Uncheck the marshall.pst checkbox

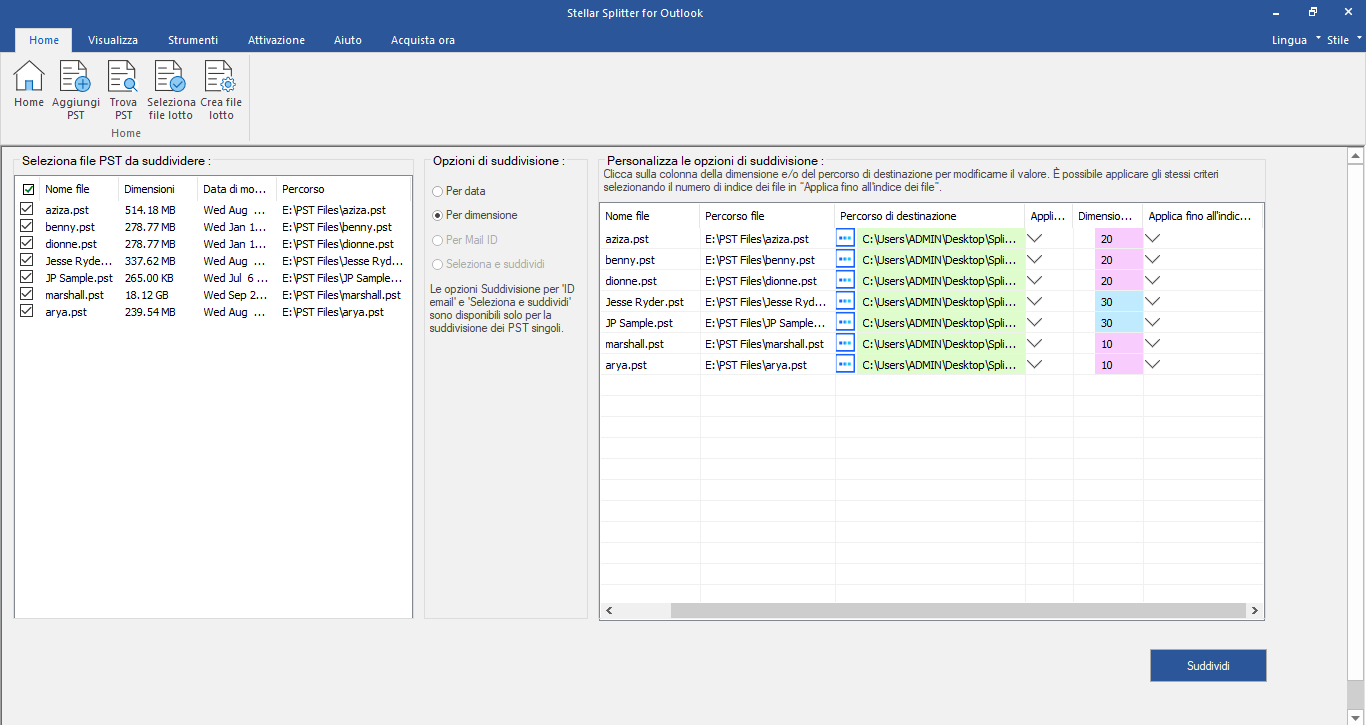point(27,295)
